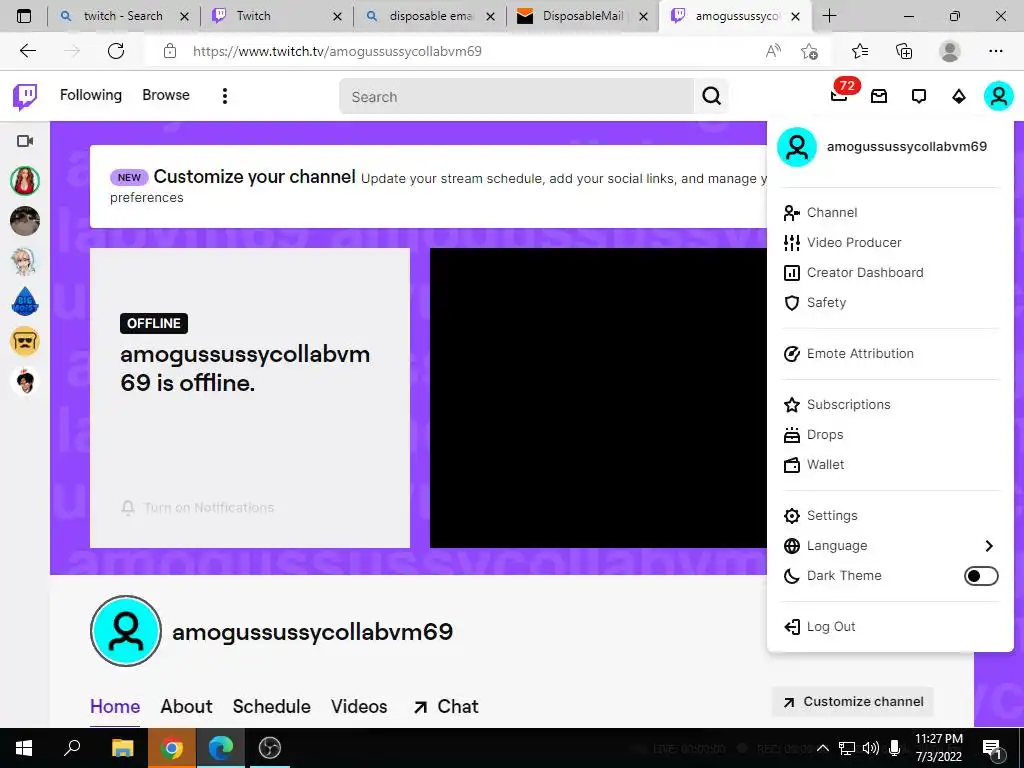The height and width of the screenshot is (768, 1024).
Task: Click the tab actions menu icon
Action: [x=24, y=16]
